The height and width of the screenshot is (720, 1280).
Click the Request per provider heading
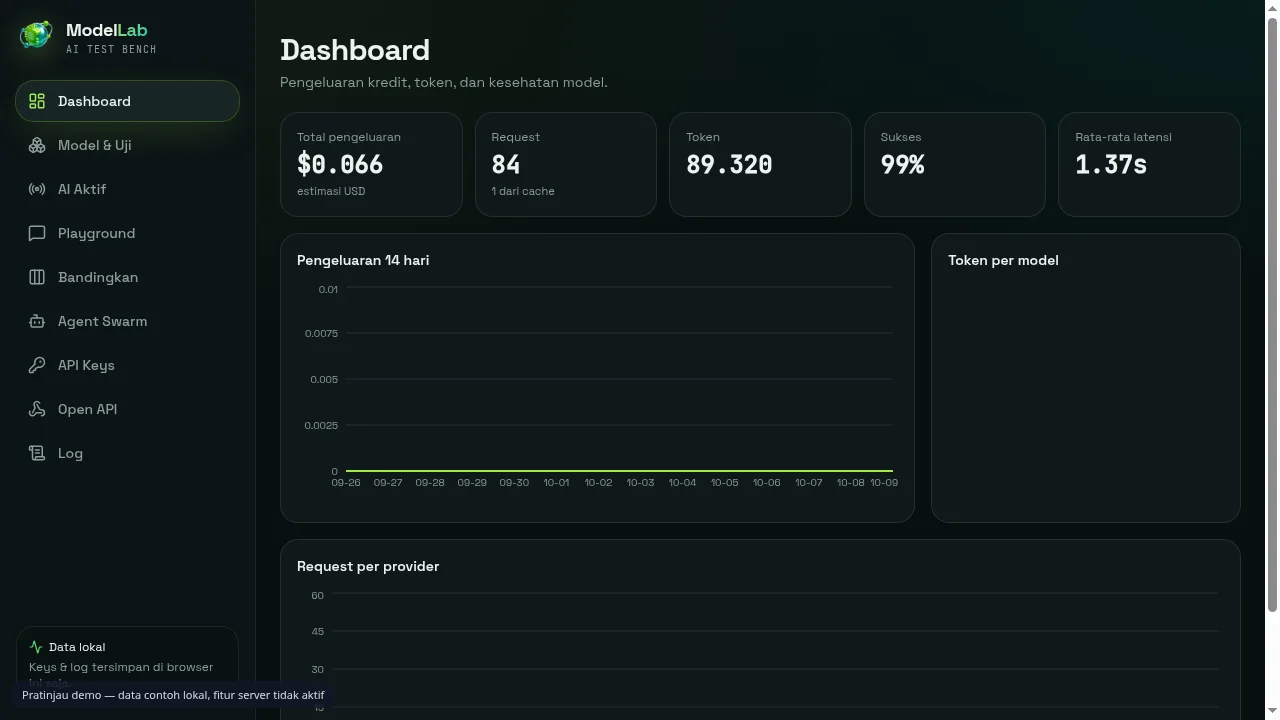tap(368, 566)
